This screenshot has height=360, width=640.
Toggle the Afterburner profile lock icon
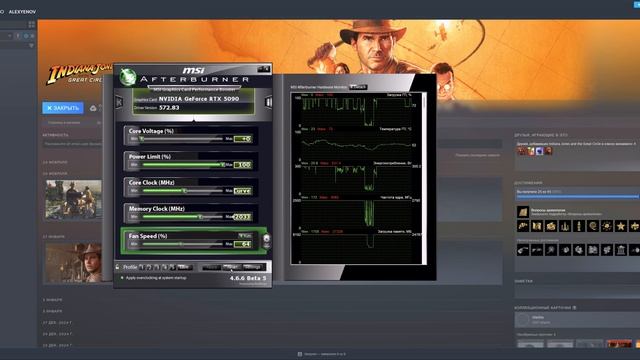[x=118, y=267]
